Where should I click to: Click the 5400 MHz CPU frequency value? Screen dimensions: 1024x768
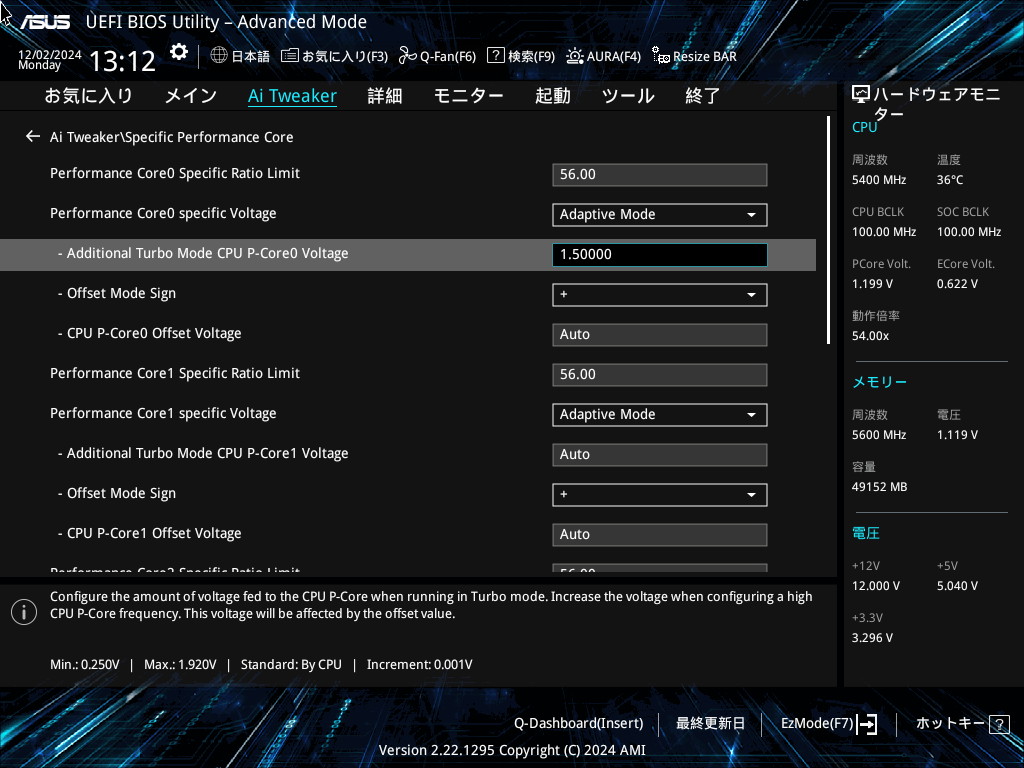coord(878,180)
